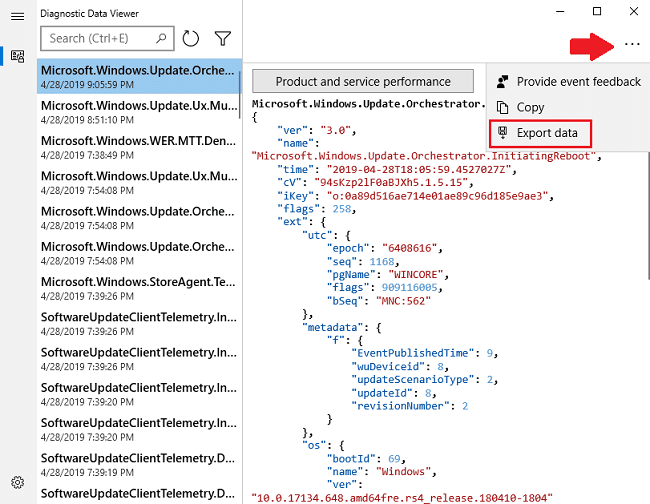Click the Copy icon in menu
Image resolution: width=650 pixels, height=504 pixels.
(502, 107)
